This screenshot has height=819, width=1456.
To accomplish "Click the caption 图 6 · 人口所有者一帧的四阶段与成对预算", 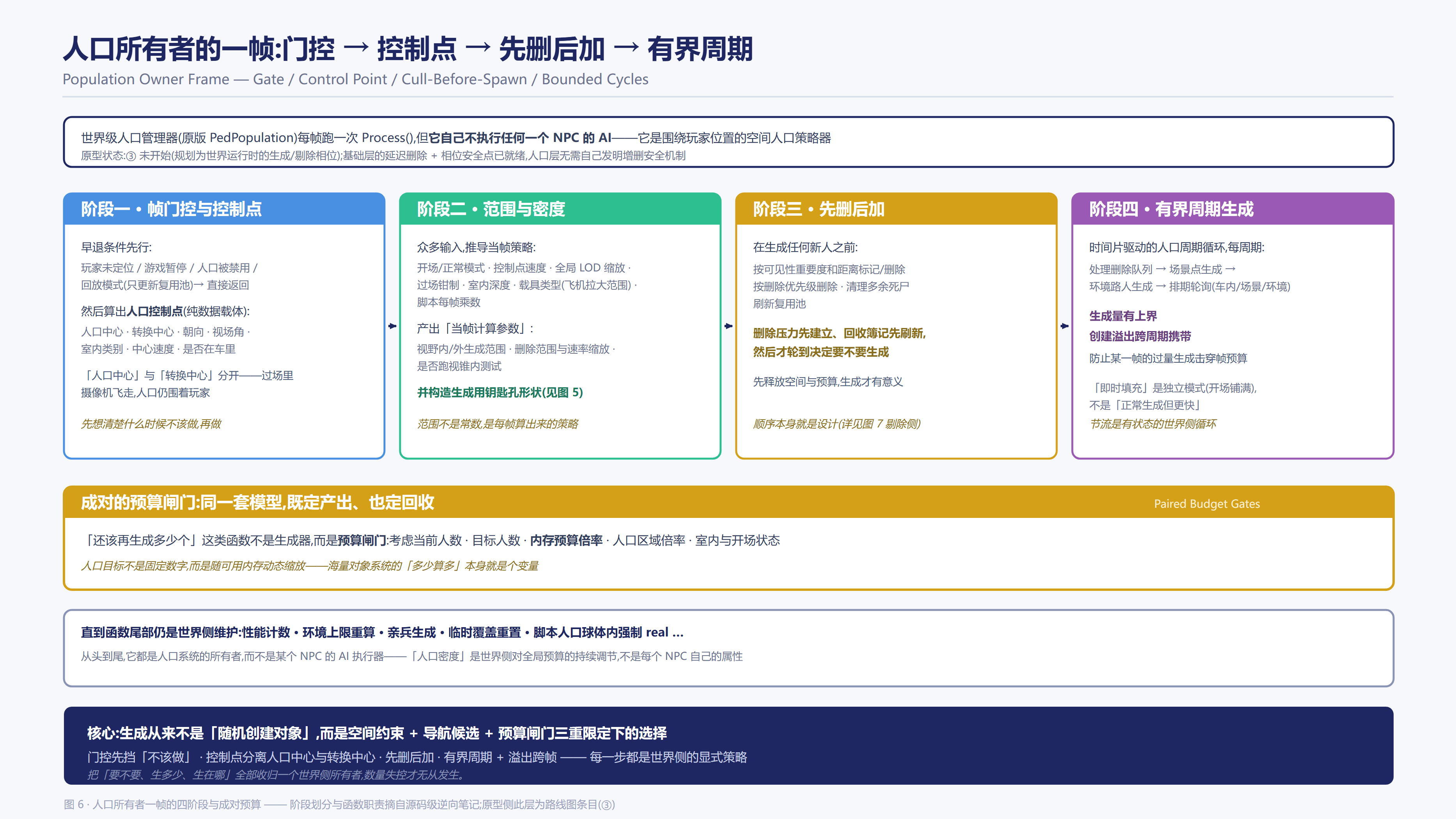I will click(x=339, y=805).
